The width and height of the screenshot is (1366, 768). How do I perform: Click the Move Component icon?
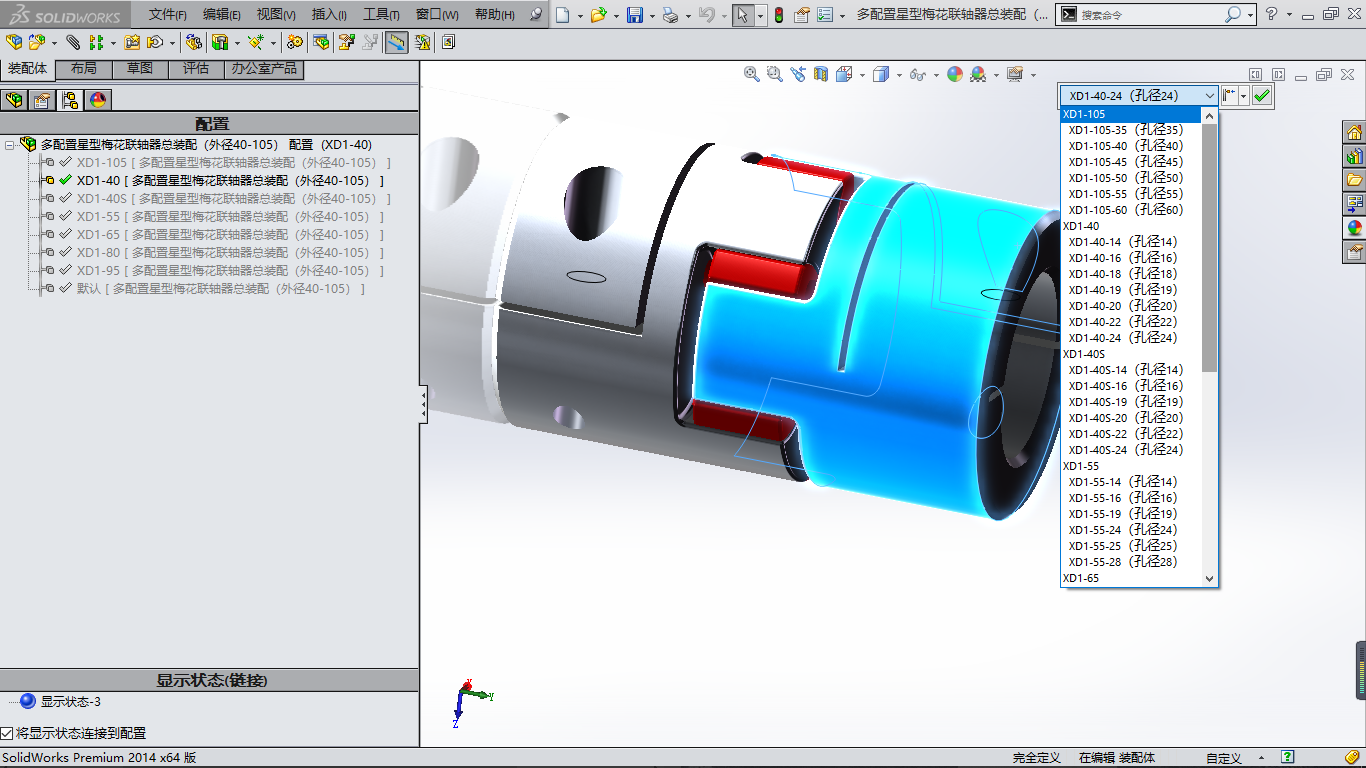pos(155,43)
